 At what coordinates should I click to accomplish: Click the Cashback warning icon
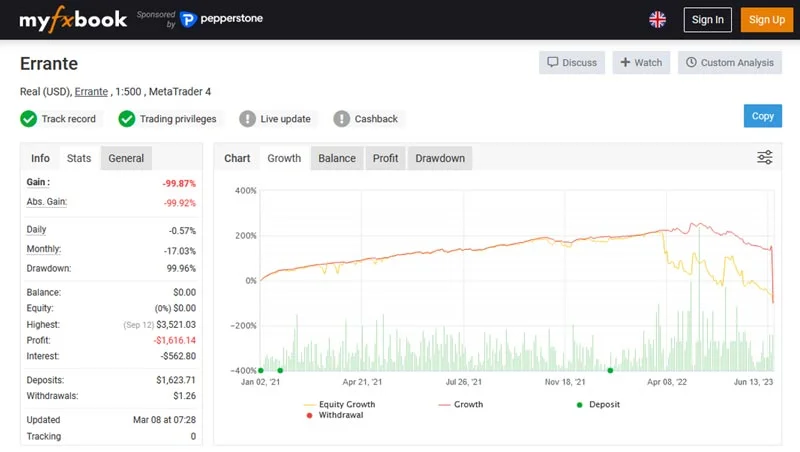click(x=341, y=119)
